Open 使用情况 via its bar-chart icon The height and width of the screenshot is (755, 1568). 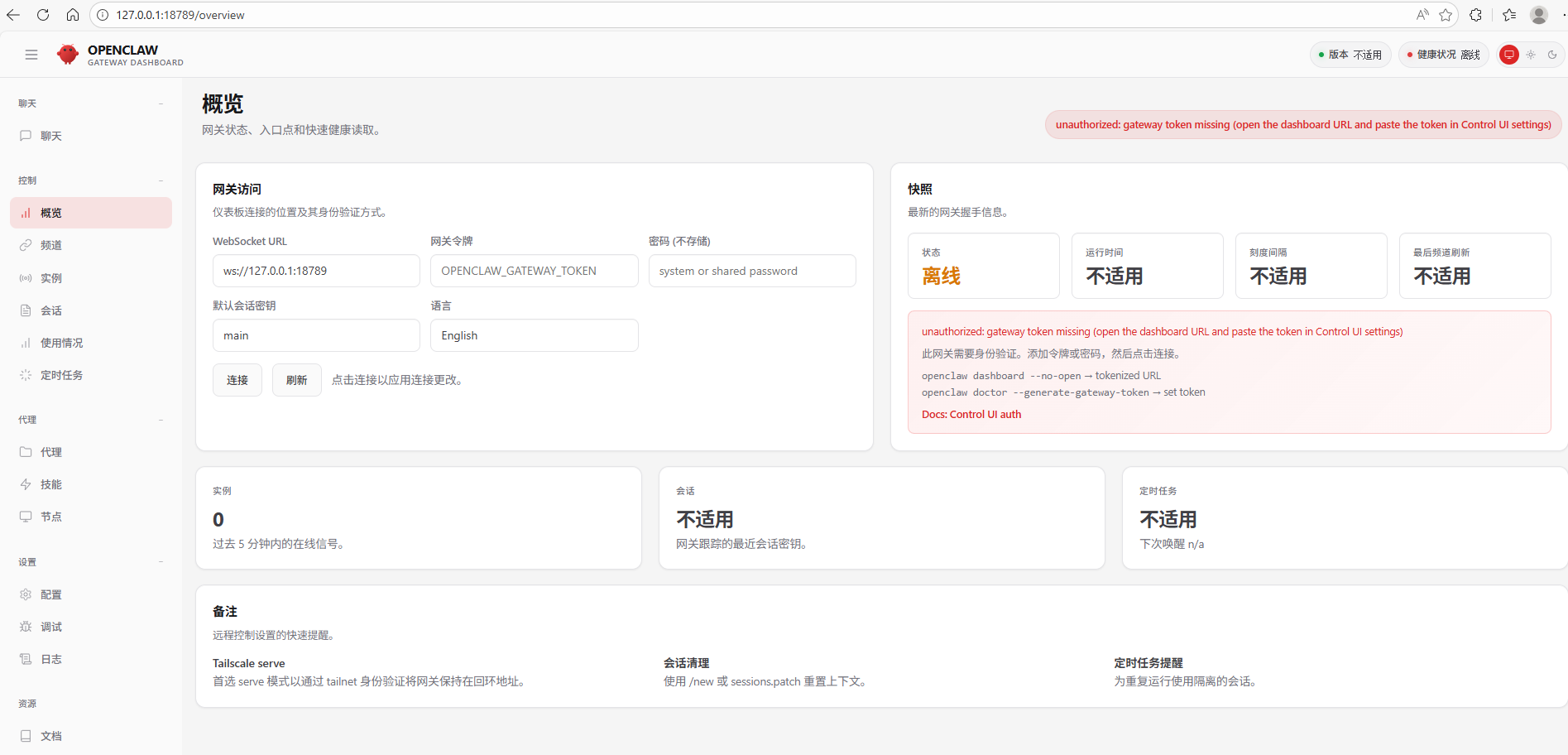pyautogui.click(x=26, y=343)
